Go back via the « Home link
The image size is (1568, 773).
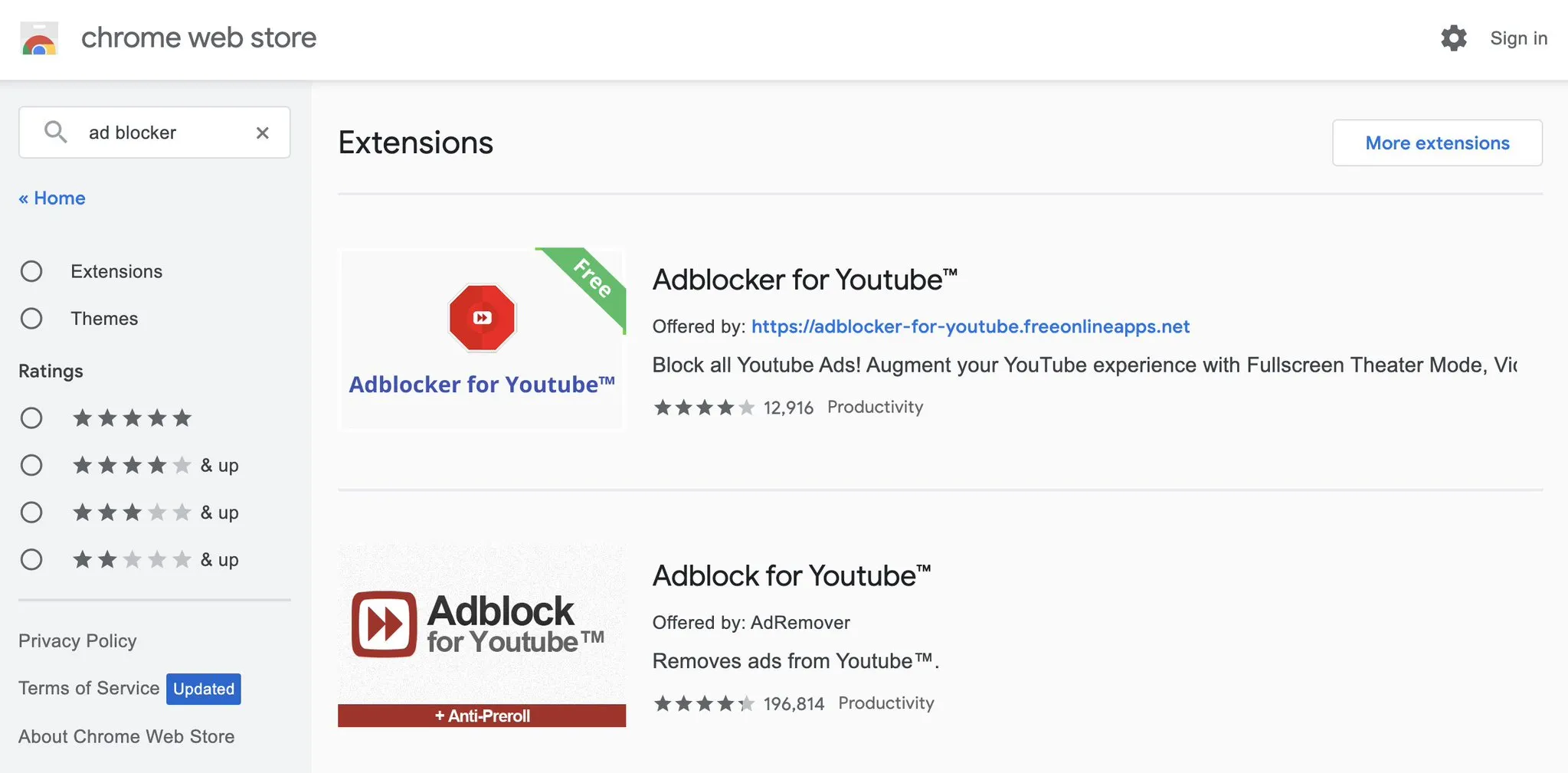pos(52,198)
